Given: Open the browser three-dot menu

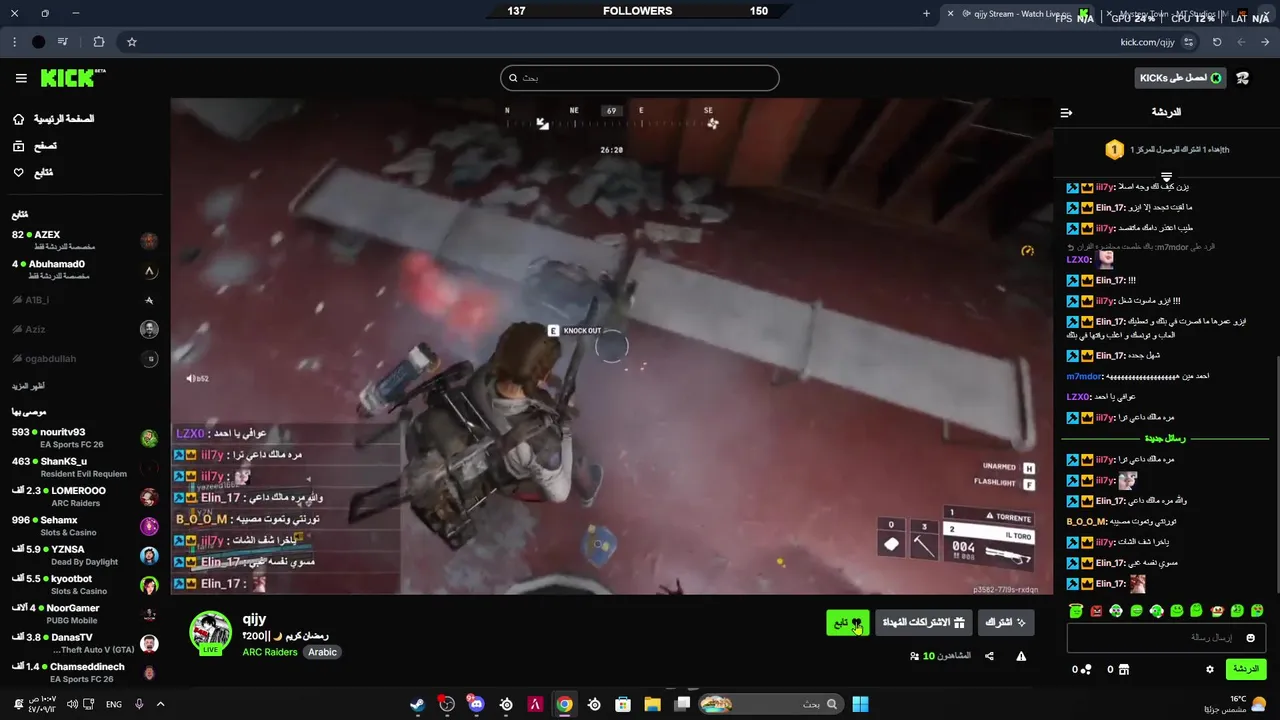Looking at the screenshot, I should point(14,42).
